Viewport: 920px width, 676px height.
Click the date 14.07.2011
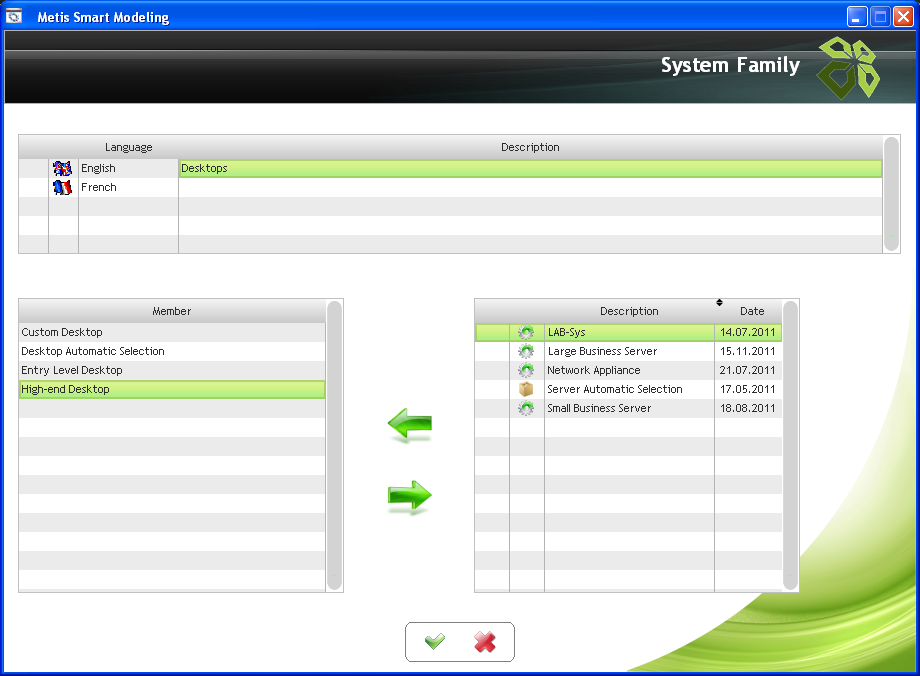click(748, 332)
